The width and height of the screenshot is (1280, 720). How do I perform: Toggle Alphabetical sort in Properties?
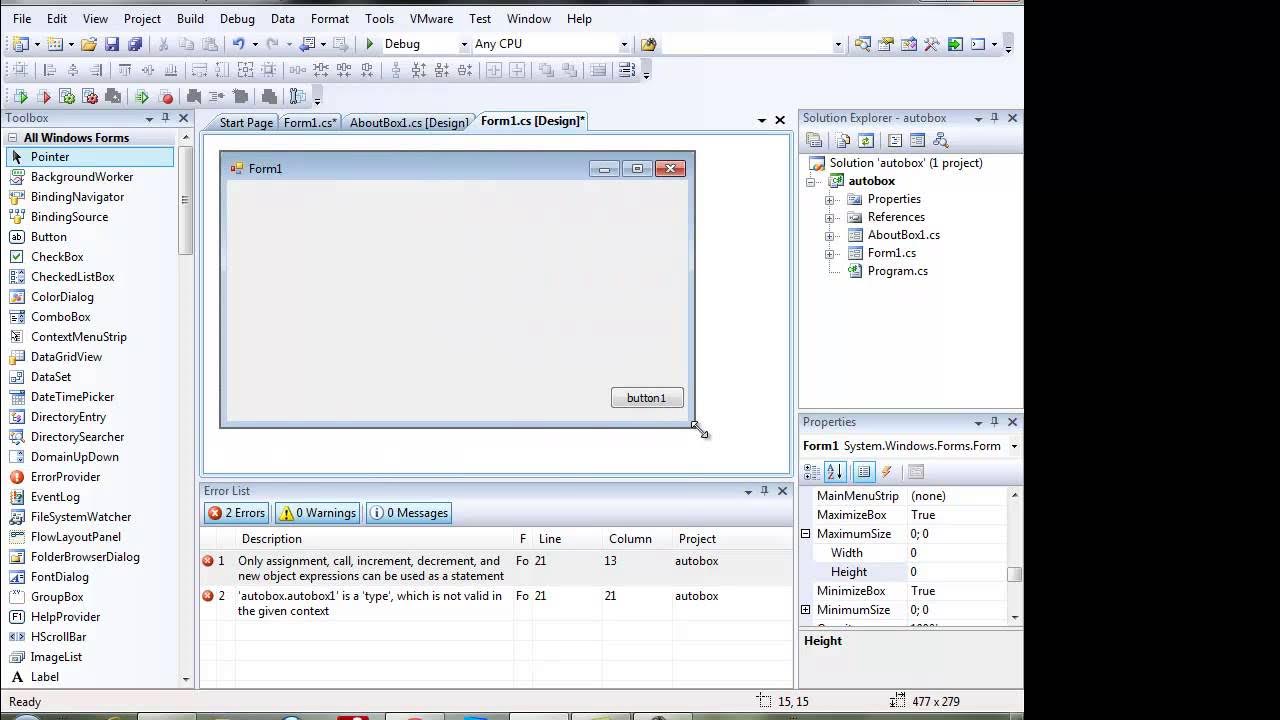[836, 472]
